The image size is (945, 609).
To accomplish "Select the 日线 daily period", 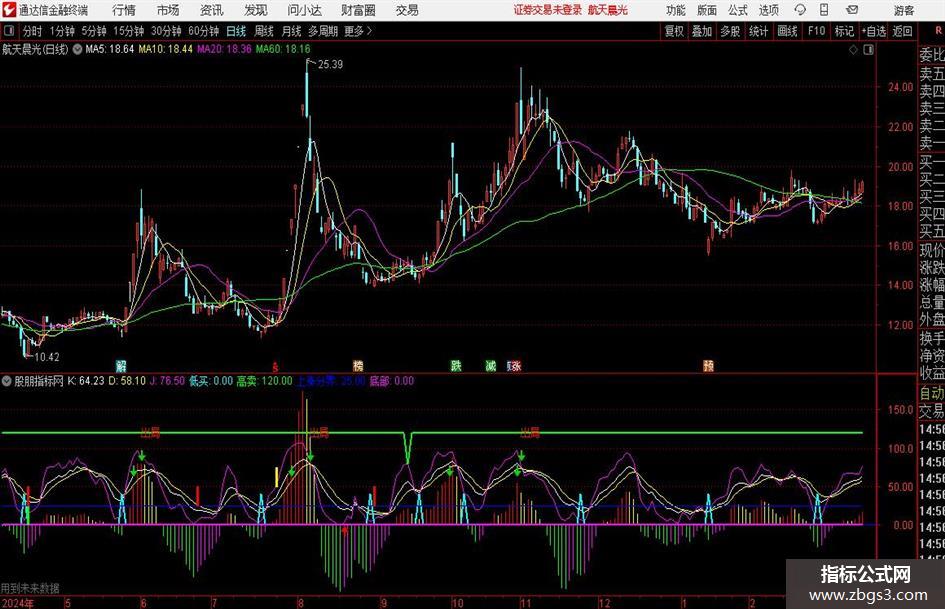I will (x=236, y=31).
